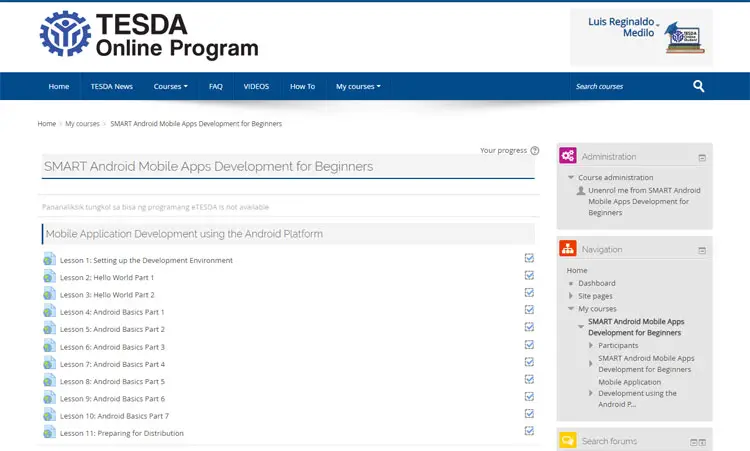Toggle completion checkbox for Lesson 10
The width and height of the screenshot is (750, 451).
(529, 414)
